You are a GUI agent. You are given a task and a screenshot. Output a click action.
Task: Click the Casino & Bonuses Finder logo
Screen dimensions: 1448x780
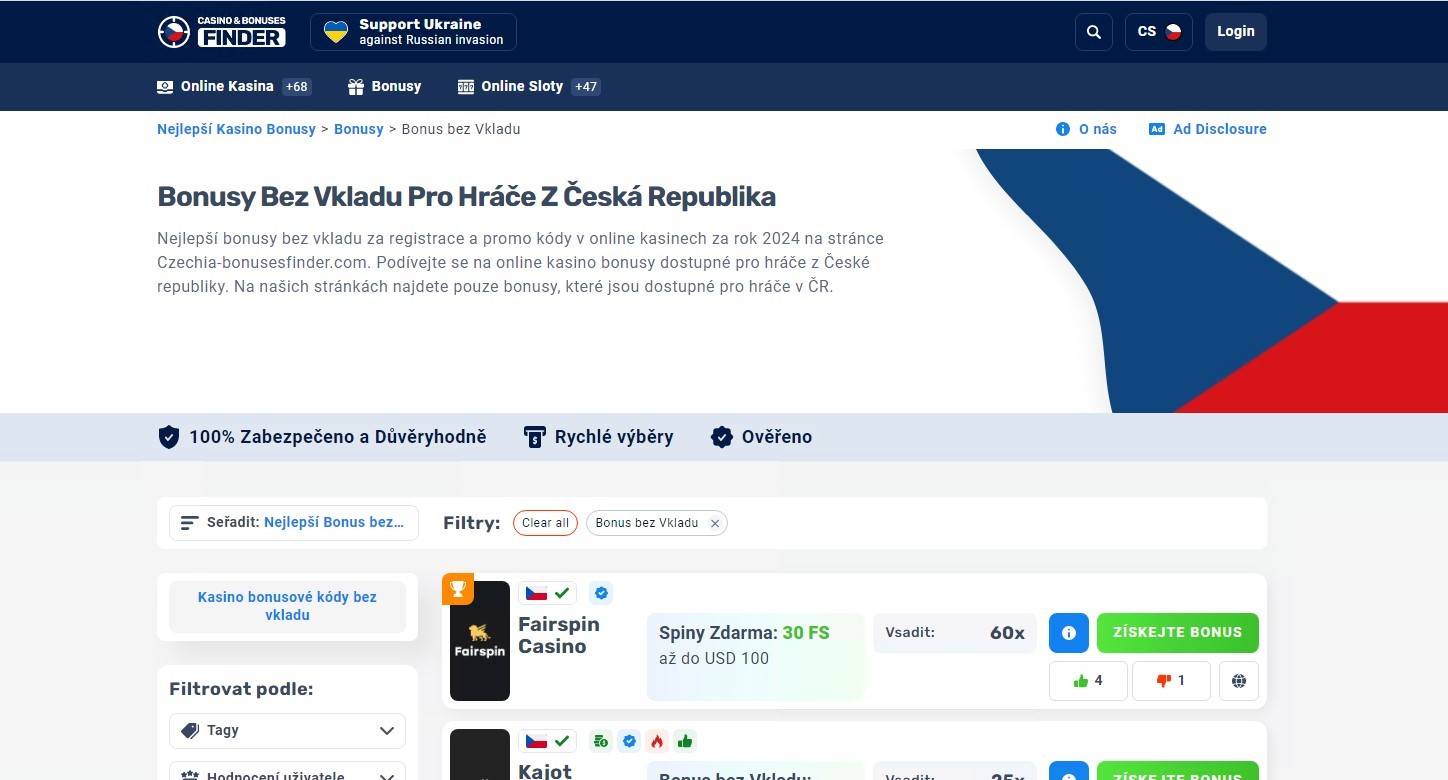pos(222,32)
